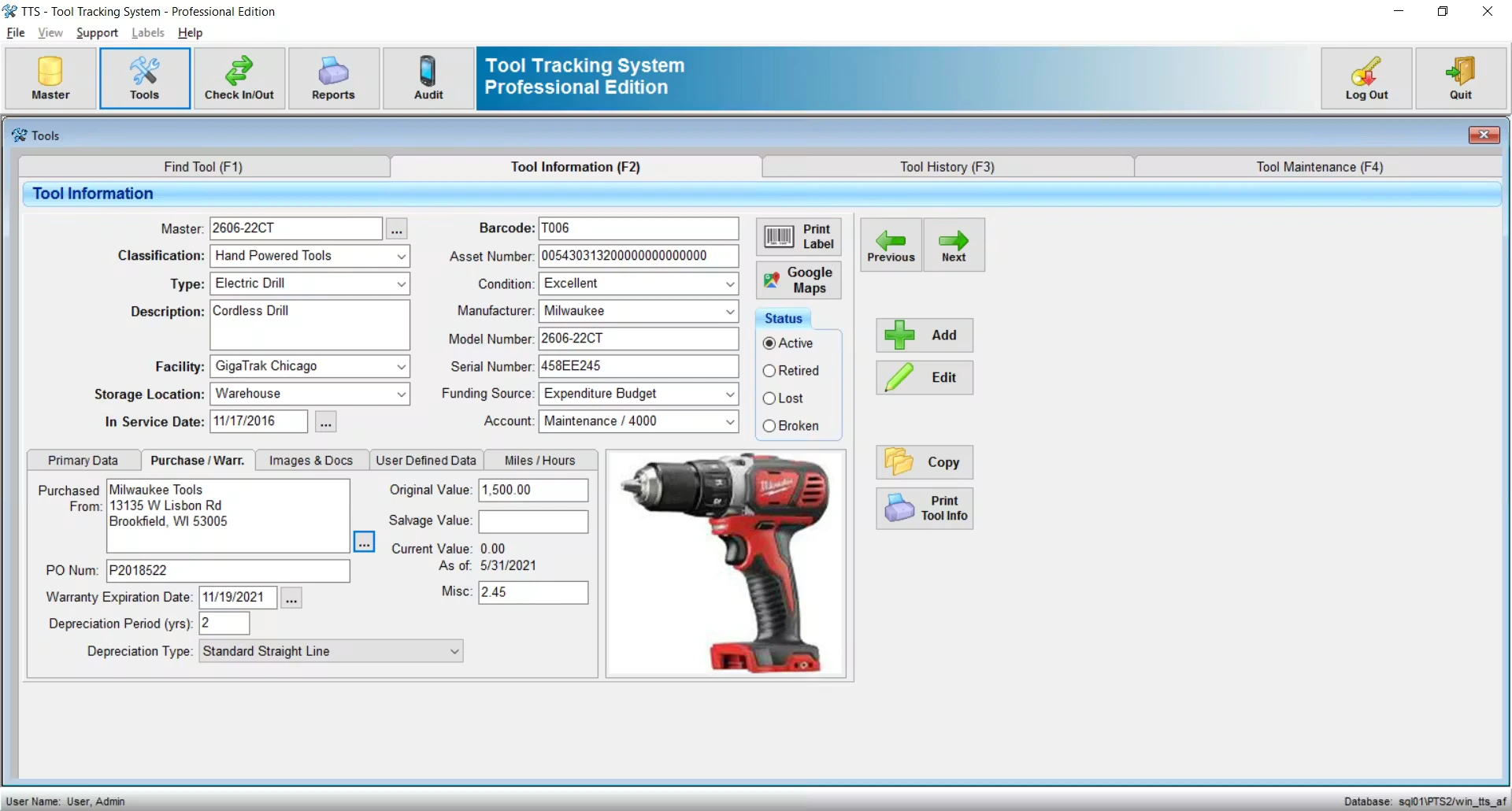Open Purchased From vendor lookup

click(x=364, y=542)
